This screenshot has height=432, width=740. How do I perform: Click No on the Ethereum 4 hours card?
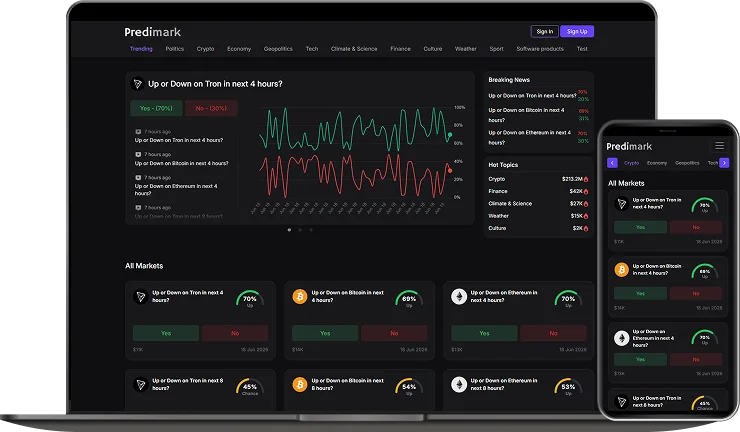pos(553,333)
